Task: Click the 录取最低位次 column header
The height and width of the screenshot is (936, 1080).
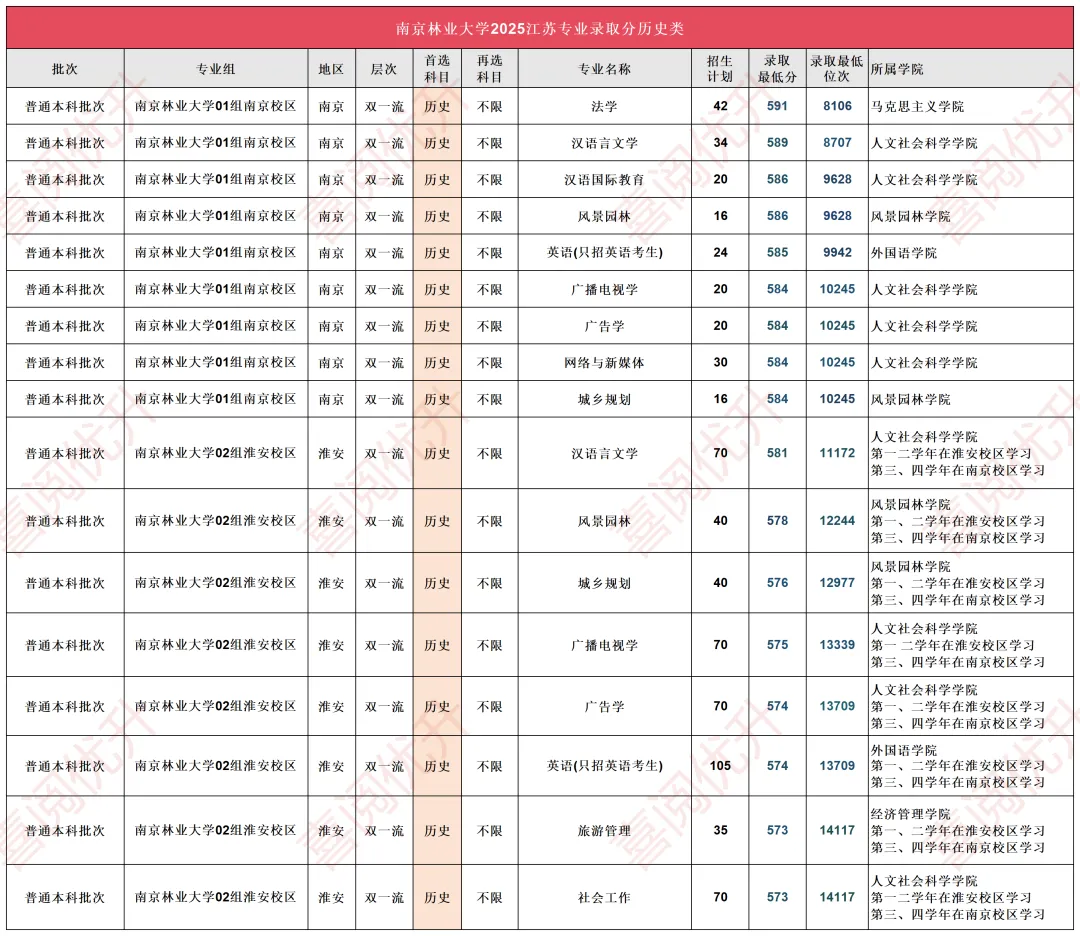Action: coord(837,69)
